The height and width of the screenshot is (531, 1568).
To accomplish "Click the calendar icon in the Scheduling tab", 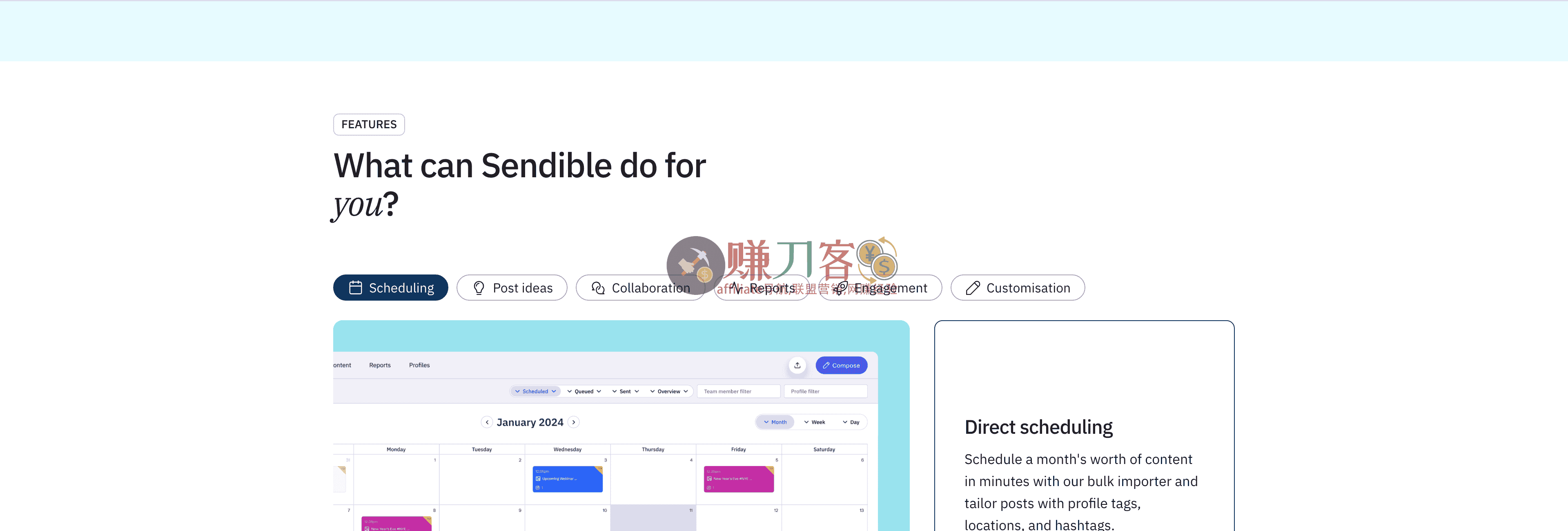I will [x=356, y=288].
